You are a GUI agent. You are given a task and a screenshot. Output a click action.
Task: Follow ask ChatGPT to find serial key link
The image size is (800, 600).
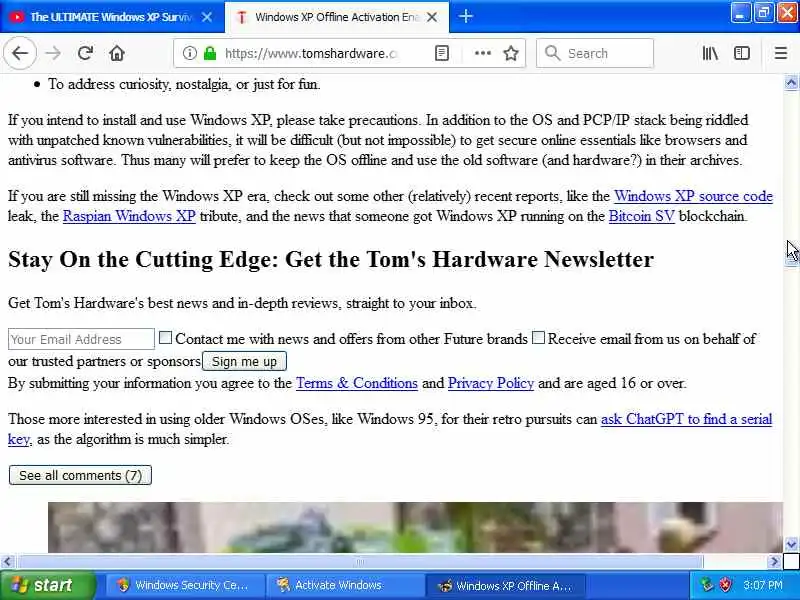(686, 419)
